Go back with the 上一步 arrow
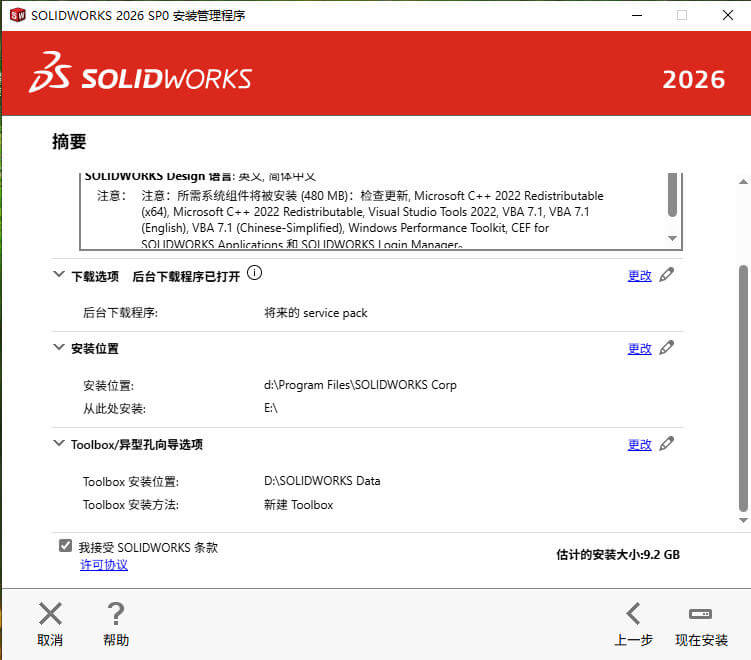The image size is (751, 660). click(633, 614)
